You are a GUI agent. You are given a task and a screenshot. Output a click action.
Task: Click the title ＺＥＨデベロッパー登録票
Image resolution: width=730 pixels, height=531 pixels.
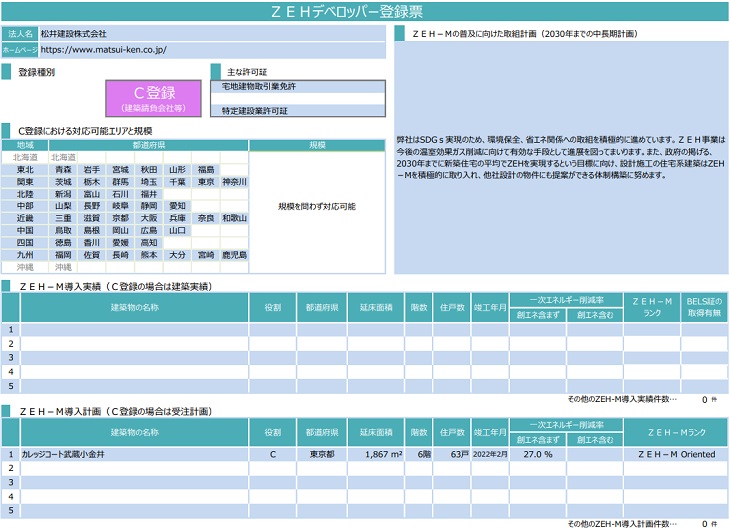(347, 12)
